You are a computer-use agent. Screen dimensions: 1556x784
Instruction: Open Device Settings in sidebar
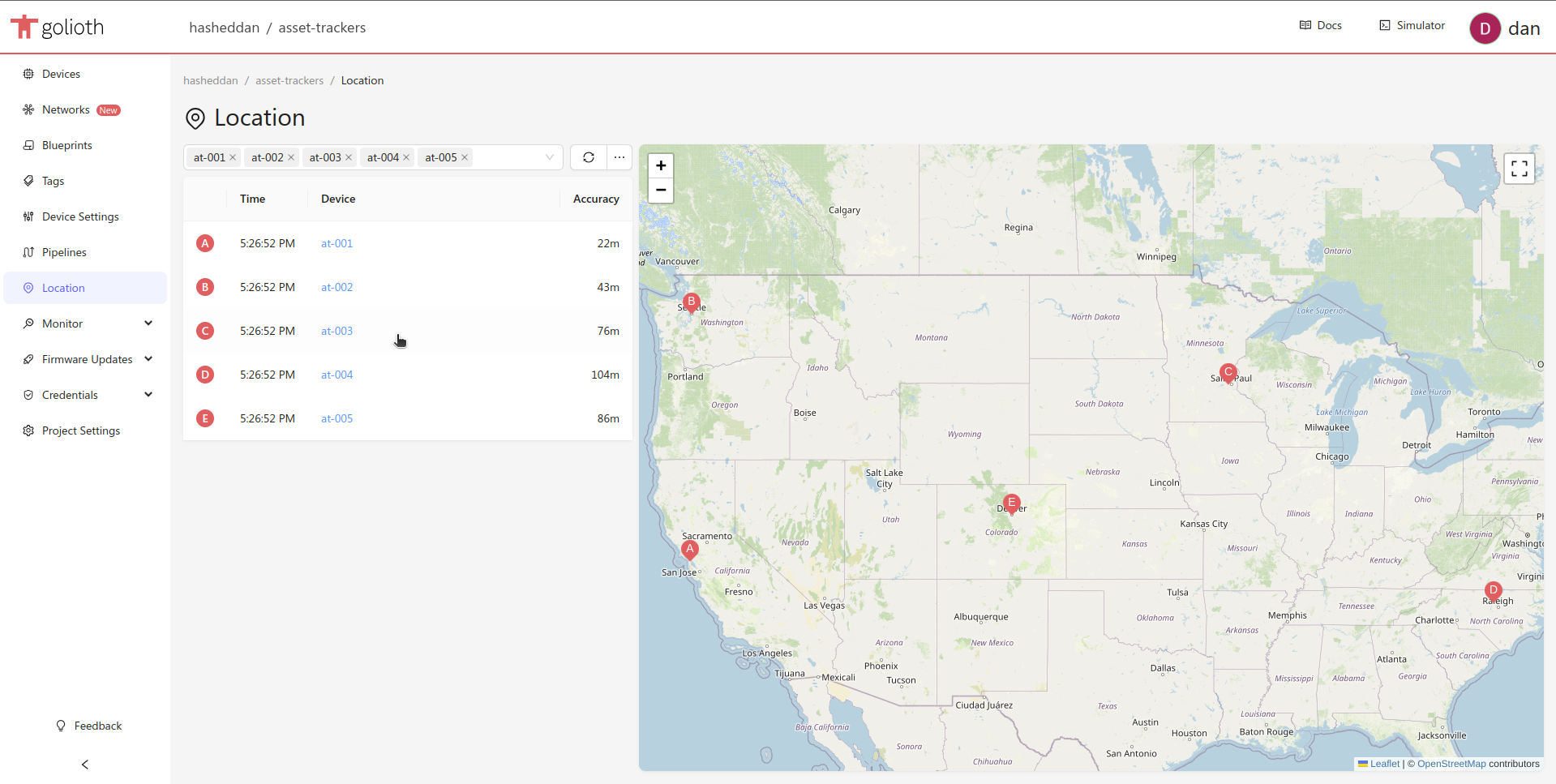click(x=85, y=216)
